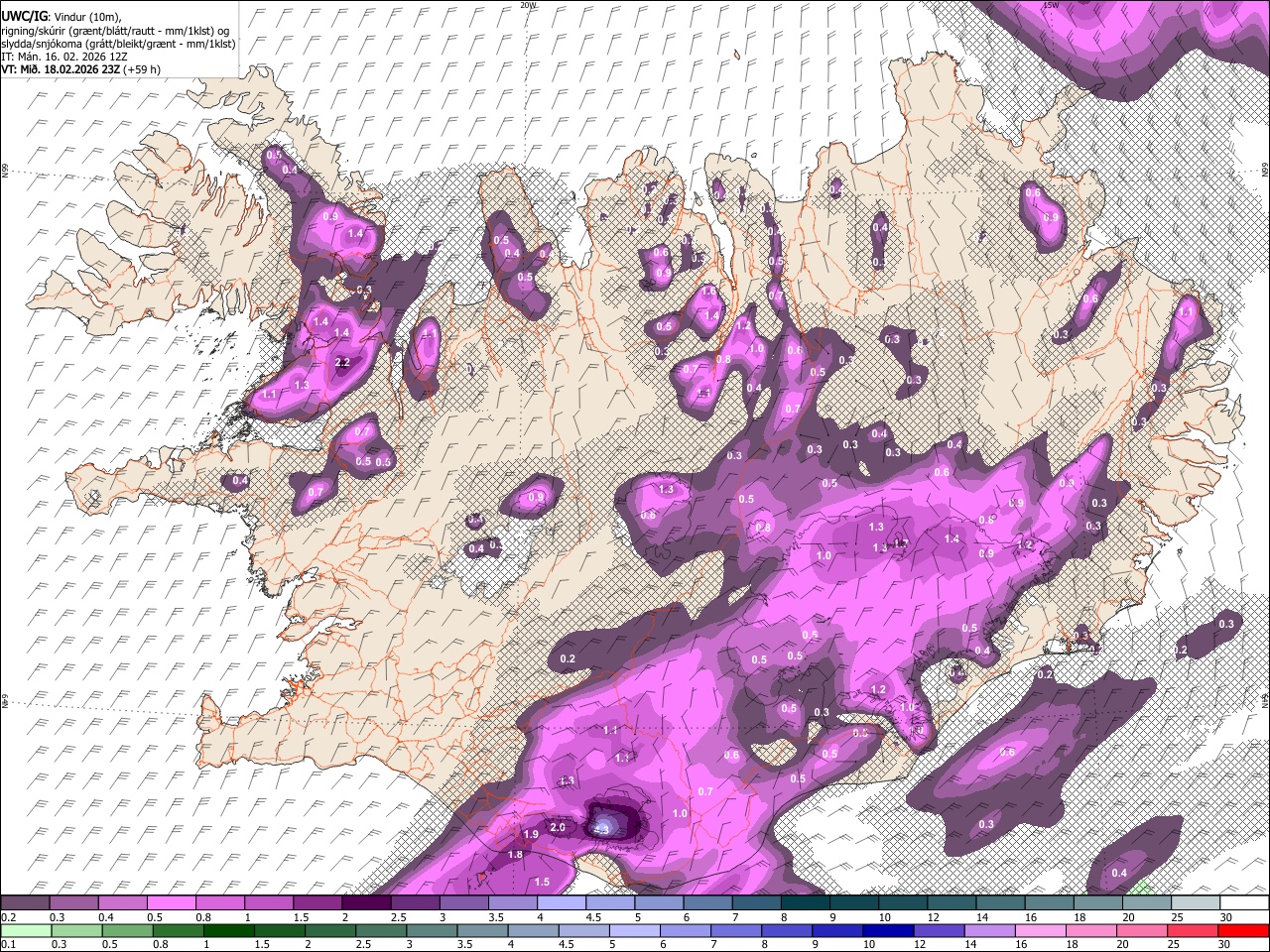The height and width of the screenshot is (952, 1270).
Task: Click the 12 label under the snow legend
Action: point(934,917)
